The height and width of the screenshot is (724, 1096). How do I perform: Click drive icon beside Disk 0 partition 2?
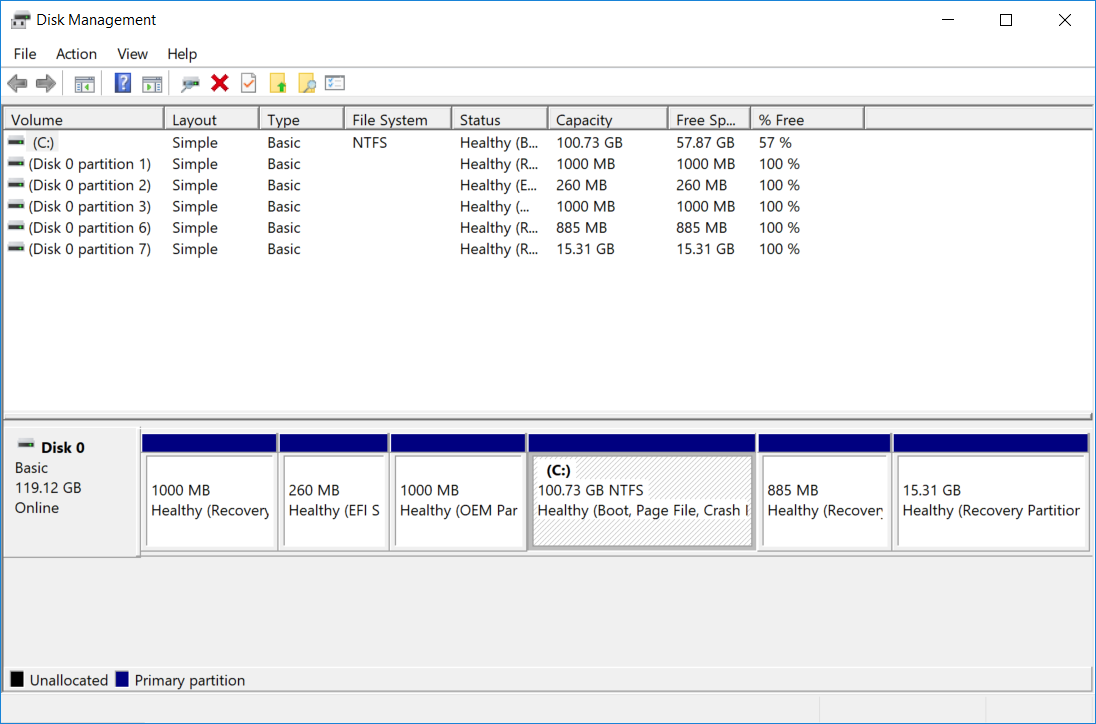[x=16, y=184]
